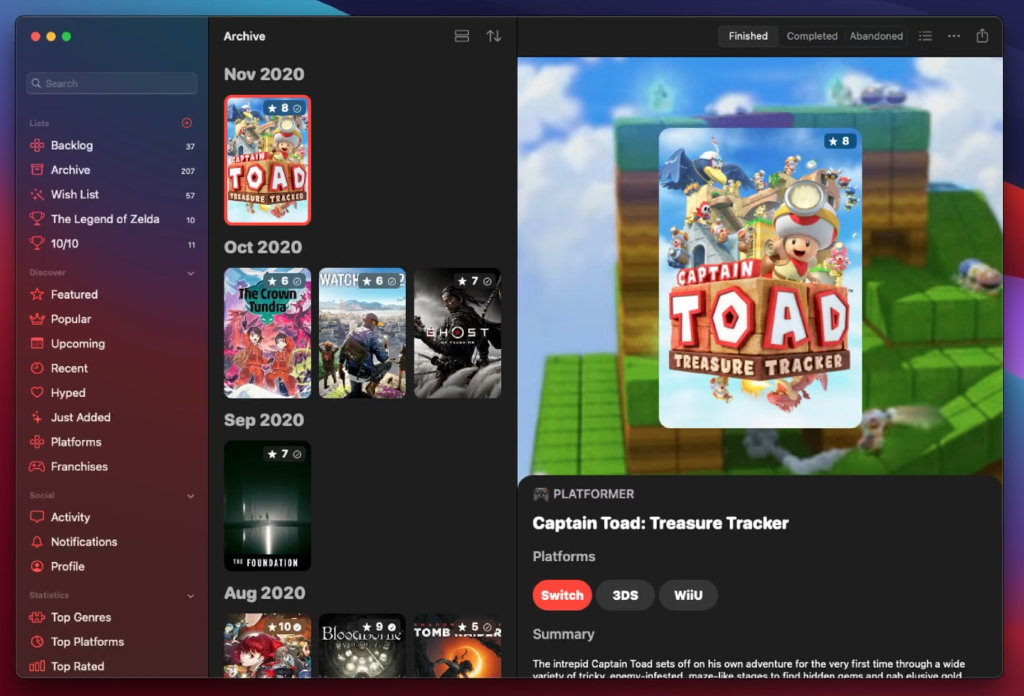Go to Featured games
The height and width of the screenshot is (696, 1024).
pyautogui.click(x=112, y=294)
